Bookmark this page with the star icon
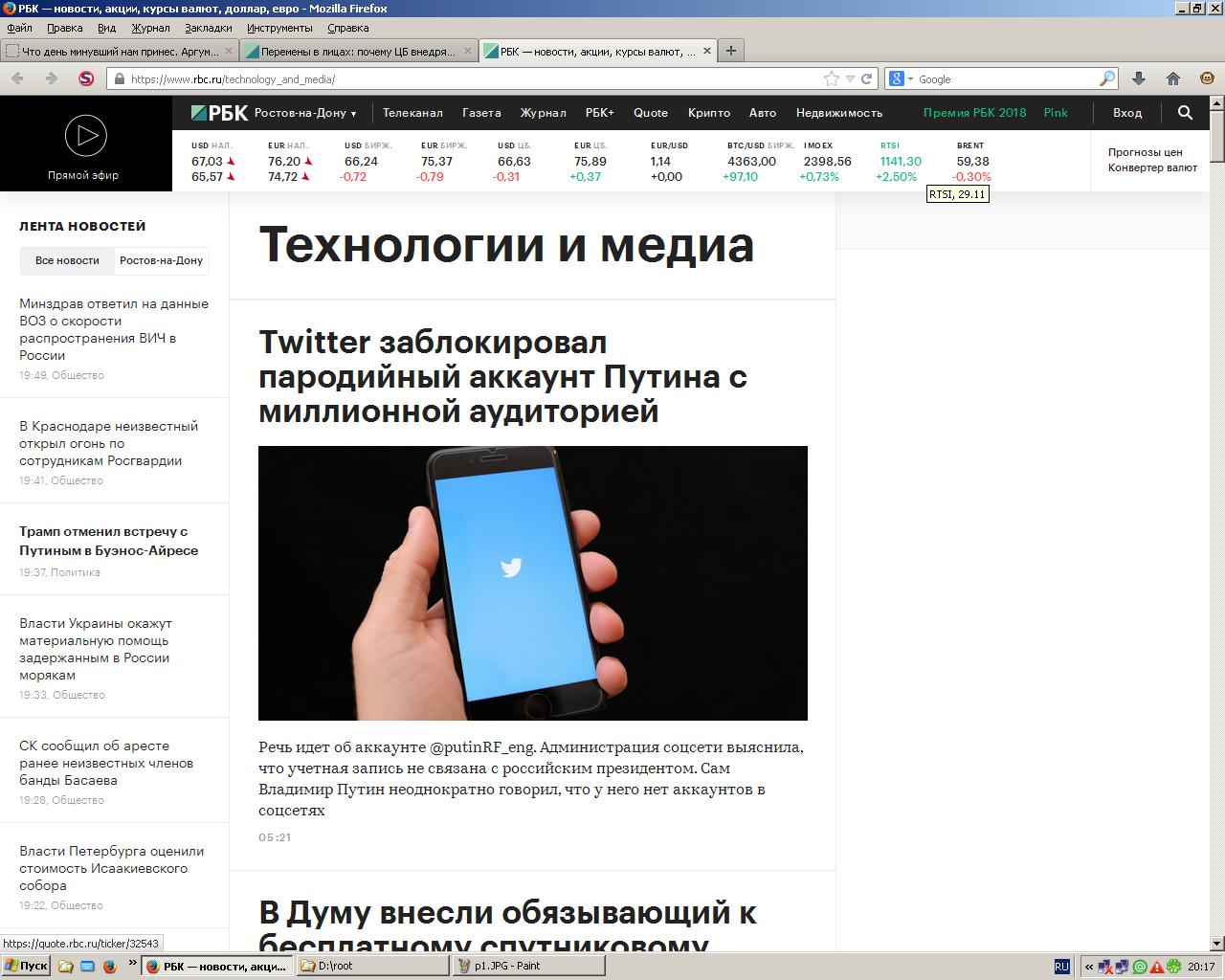 [x=832, y=78]
